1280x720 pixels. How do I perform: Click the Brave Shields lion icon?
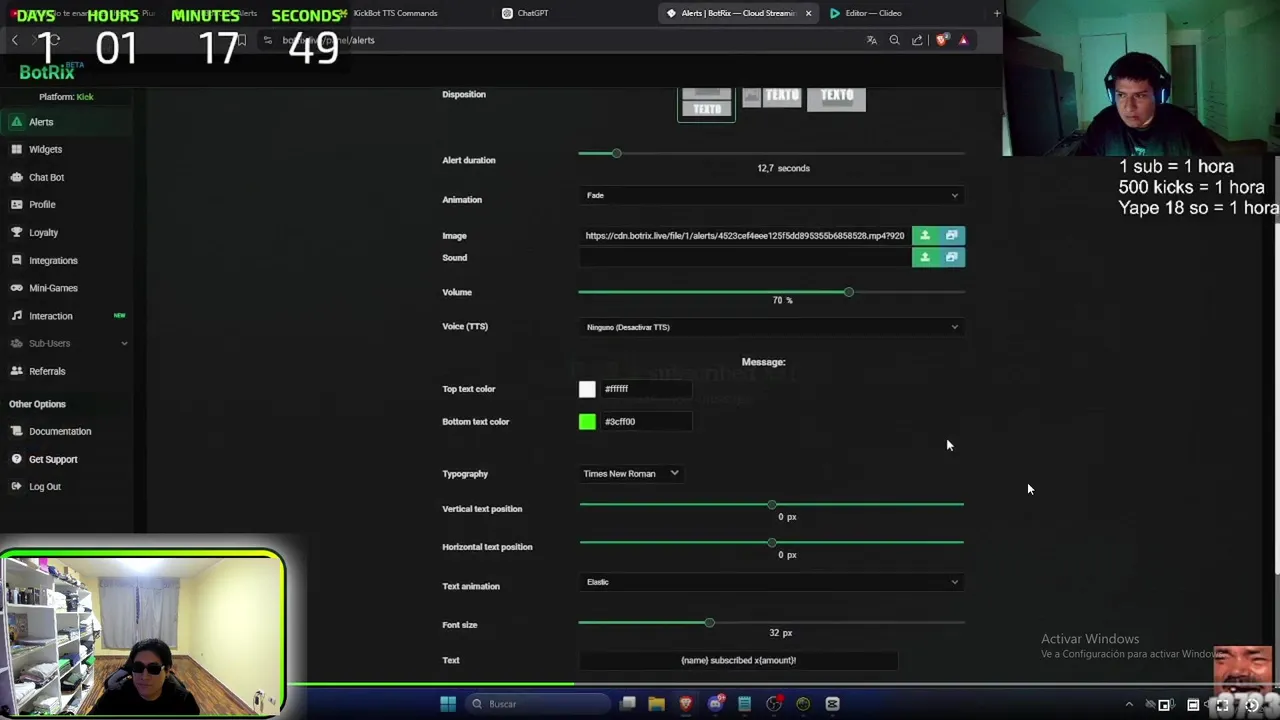pyautogui.click(x=941, y=40)
